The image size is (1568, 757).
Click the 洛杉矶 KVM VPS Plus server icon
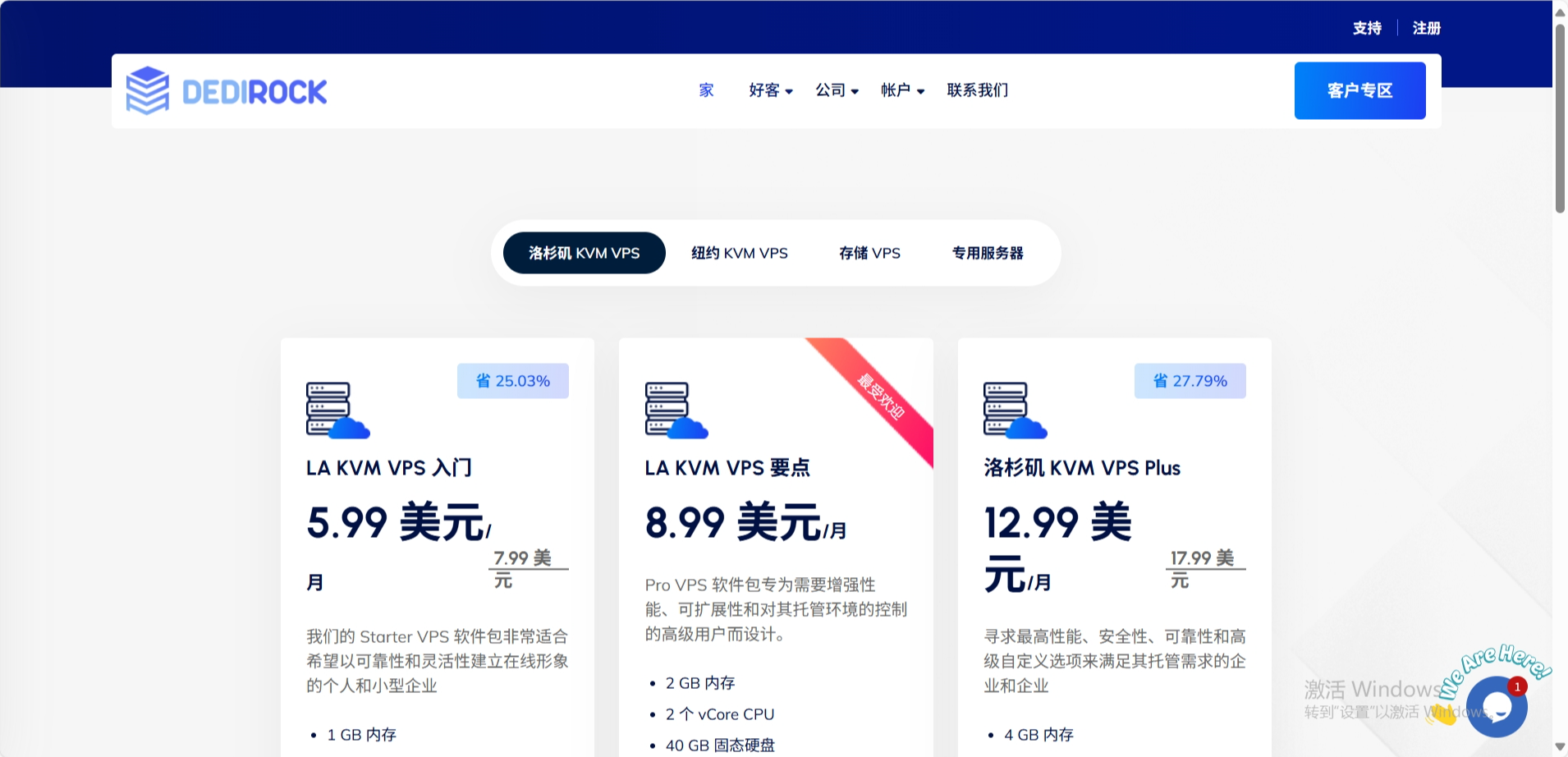1015,410
